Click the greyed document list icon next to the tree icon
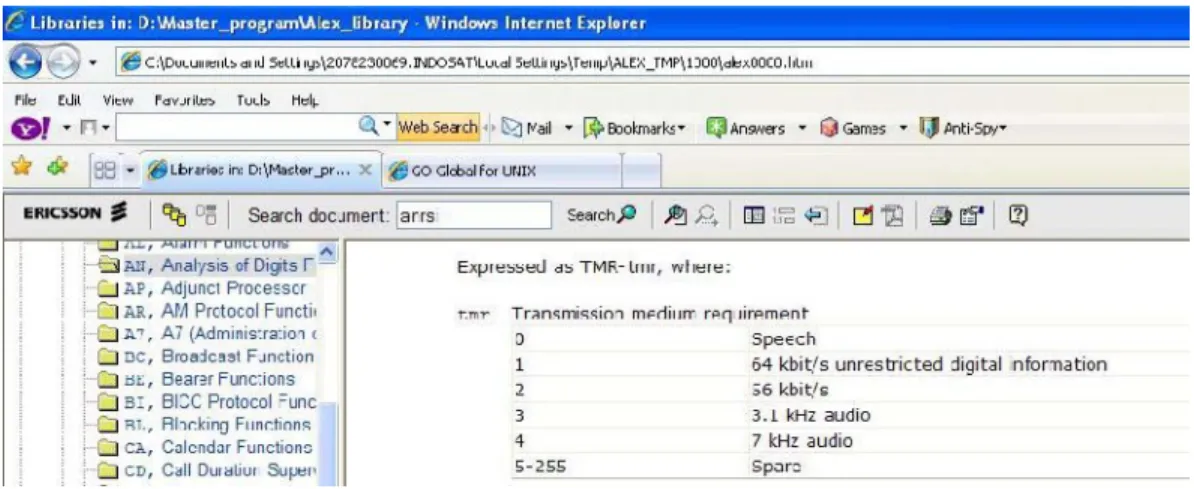This screenshot has height=489, width=1194. pyautogui.click(x=206, y=216)
